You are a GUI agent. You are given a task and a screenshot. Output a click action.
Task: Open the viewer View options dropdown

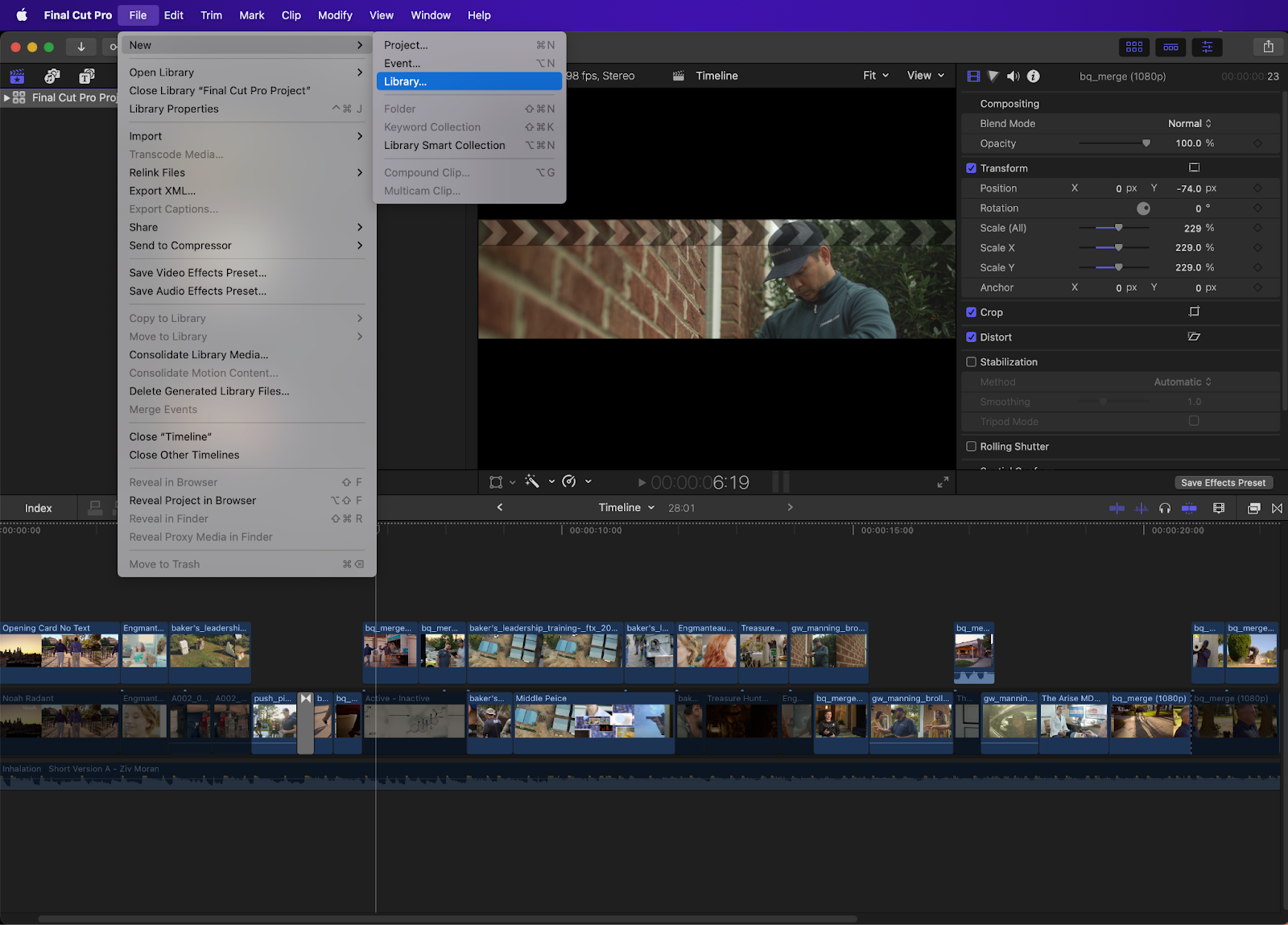click(926, 76)
